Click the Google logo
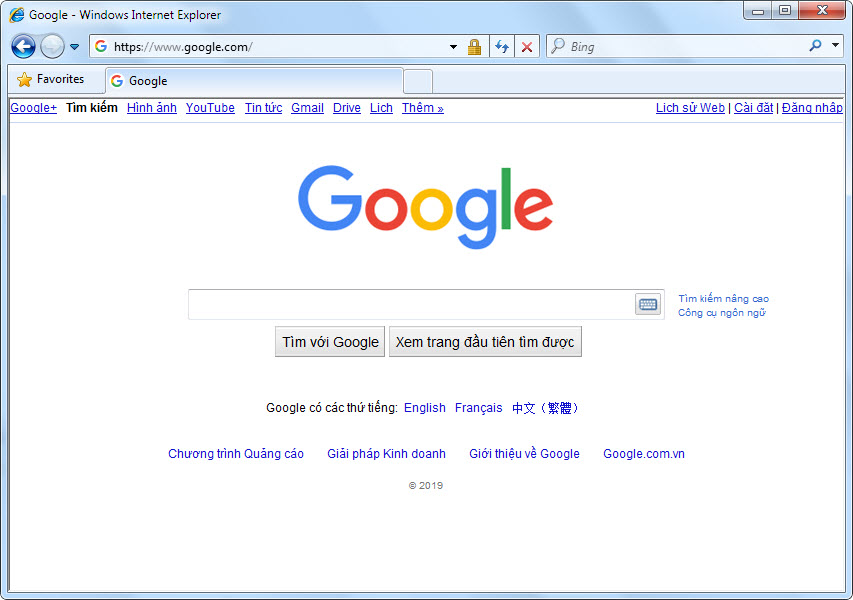This screenshot has width=853, height=600. pyautogui.click(x=425, y=207)
